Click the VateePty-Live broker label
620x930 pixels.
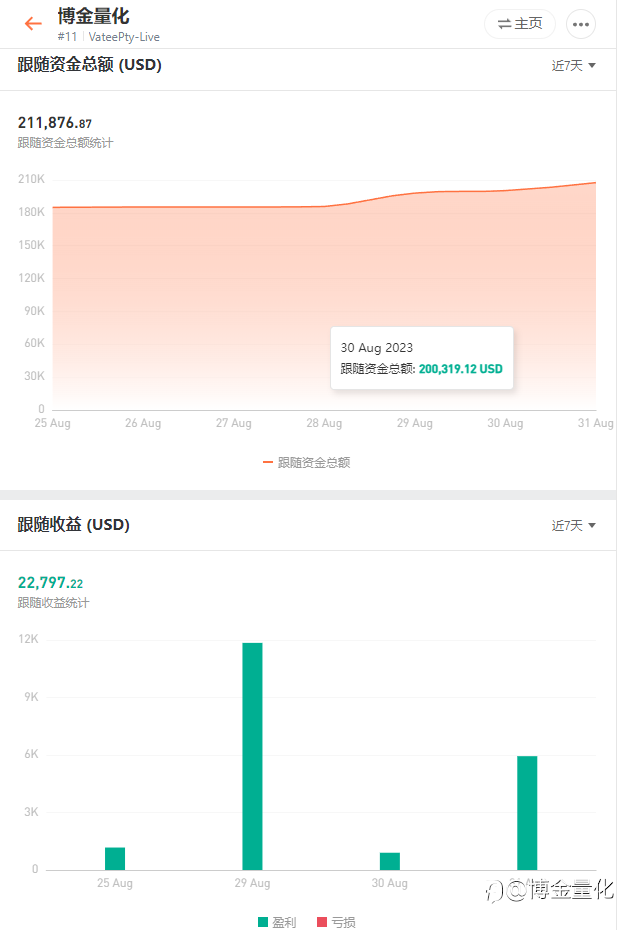point(124,37)
